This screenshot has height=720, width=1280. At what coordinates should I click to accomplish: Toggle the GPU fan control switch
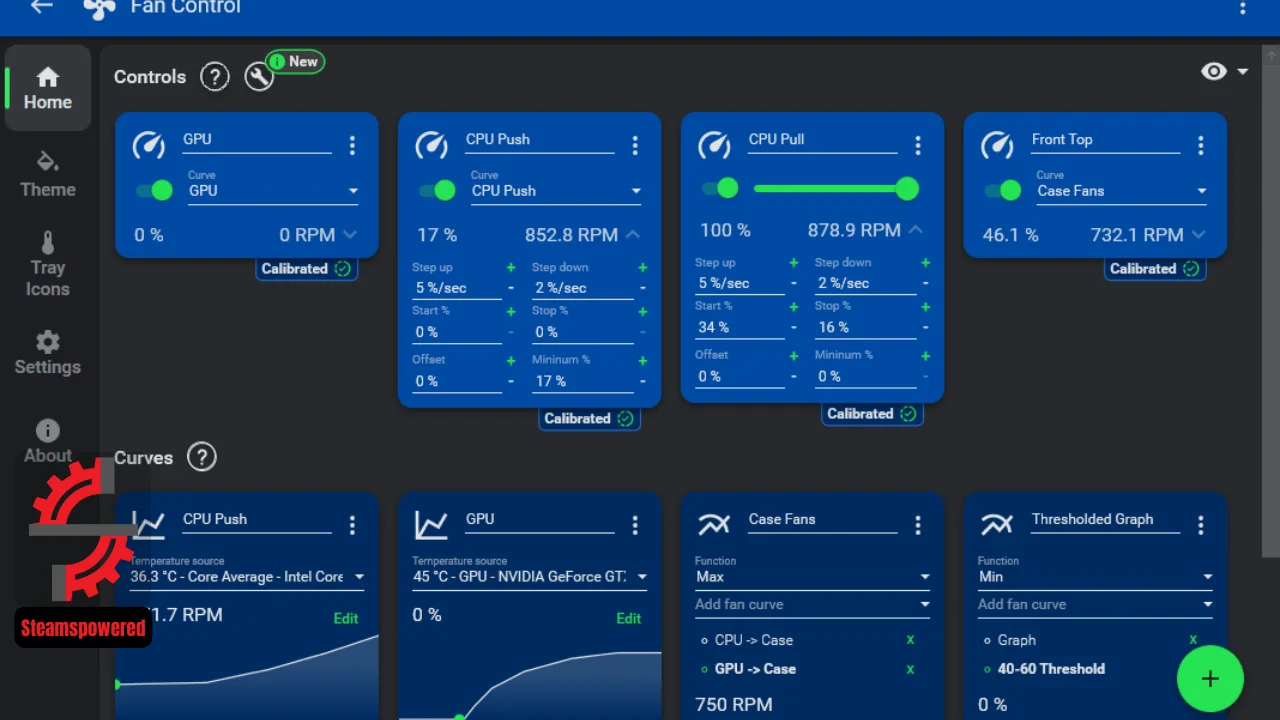pos(154,190)
